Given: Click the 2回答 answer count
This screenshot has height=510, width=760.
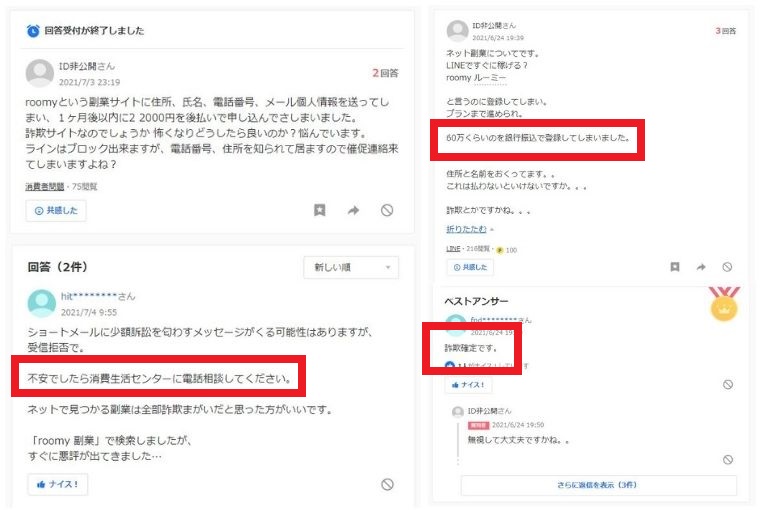Looking at the screenshot, I should 385,73.
